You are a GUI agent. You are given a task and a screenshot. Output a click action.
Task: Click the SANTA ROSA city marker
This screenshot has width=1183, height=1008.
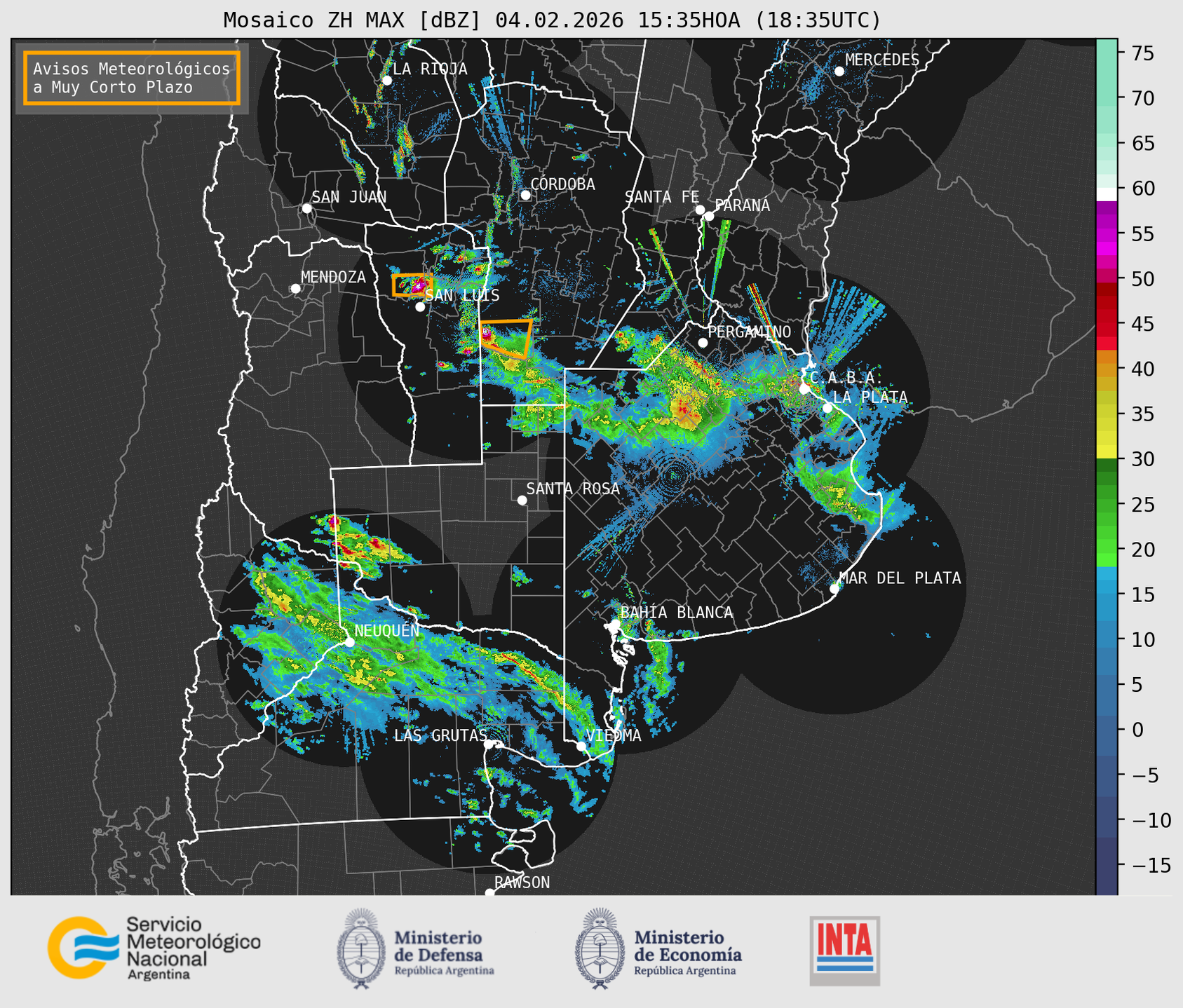[522, 500]
